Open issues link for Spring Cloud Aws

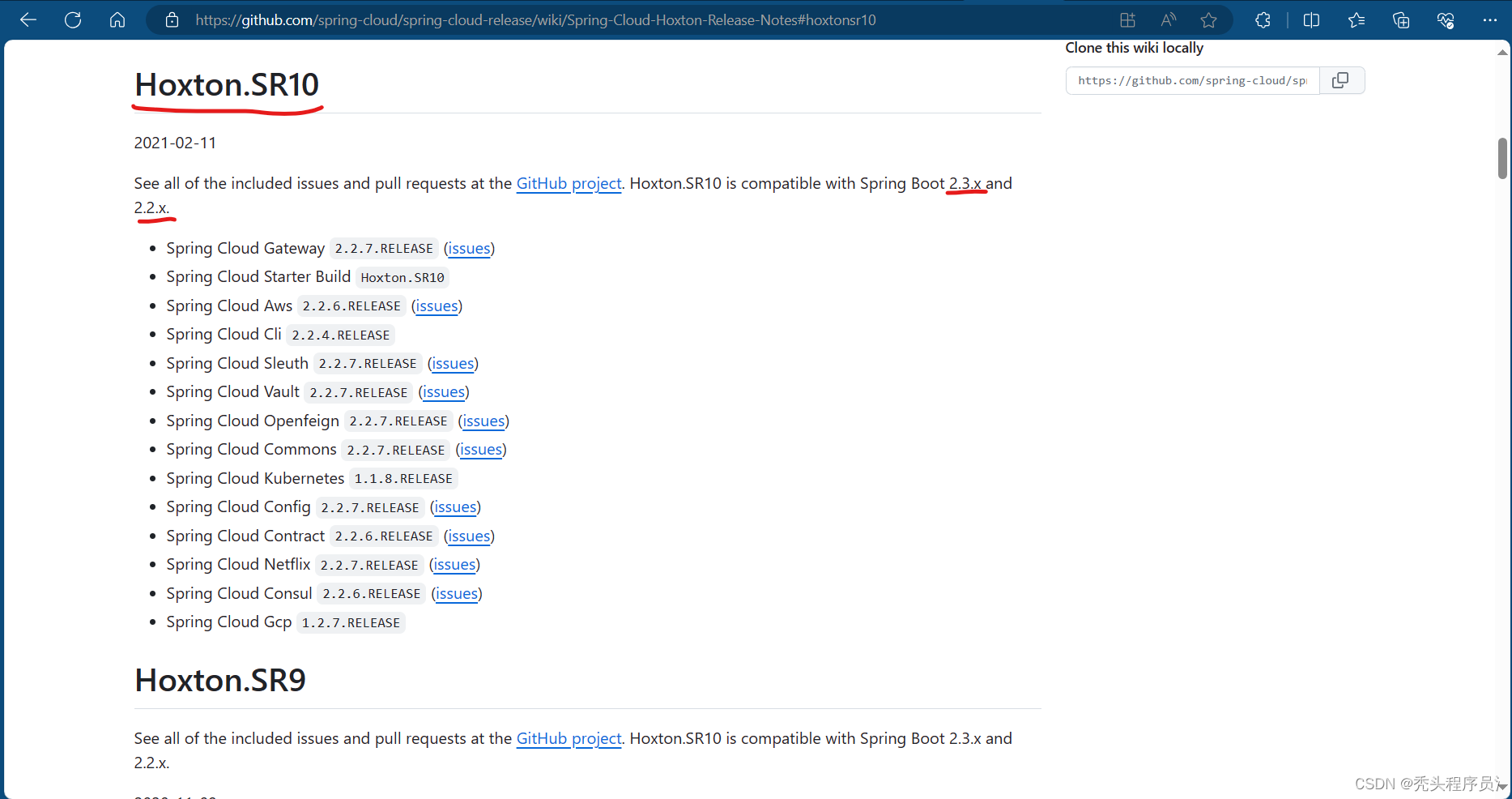point(437,306)
